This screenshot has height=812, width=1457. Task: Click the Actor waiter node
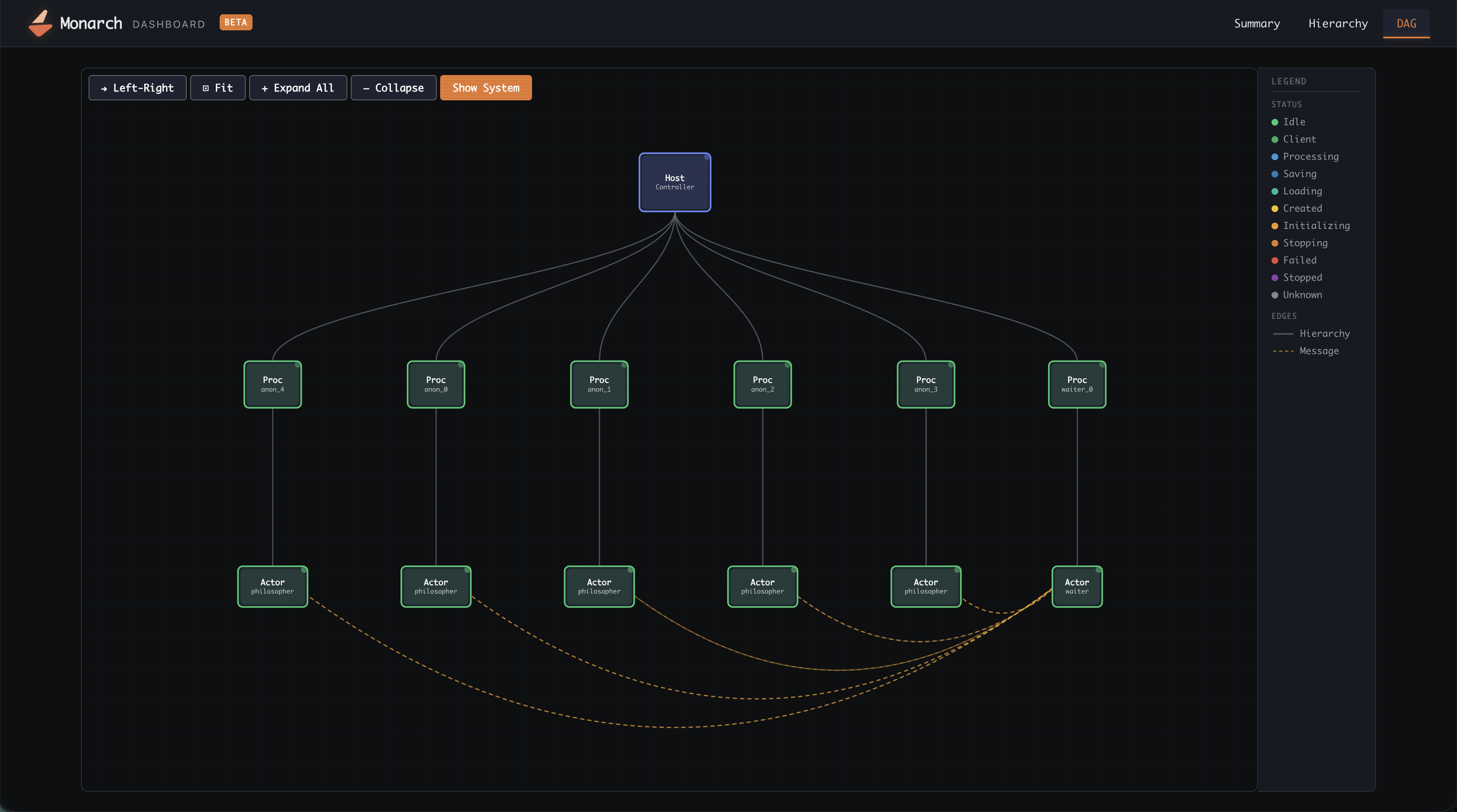(1076, 586)
